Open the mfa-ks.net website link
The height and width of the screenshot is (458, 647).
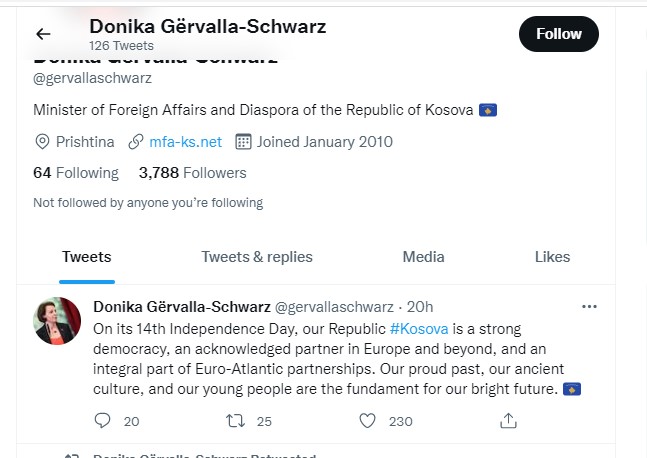pos(185,142)
